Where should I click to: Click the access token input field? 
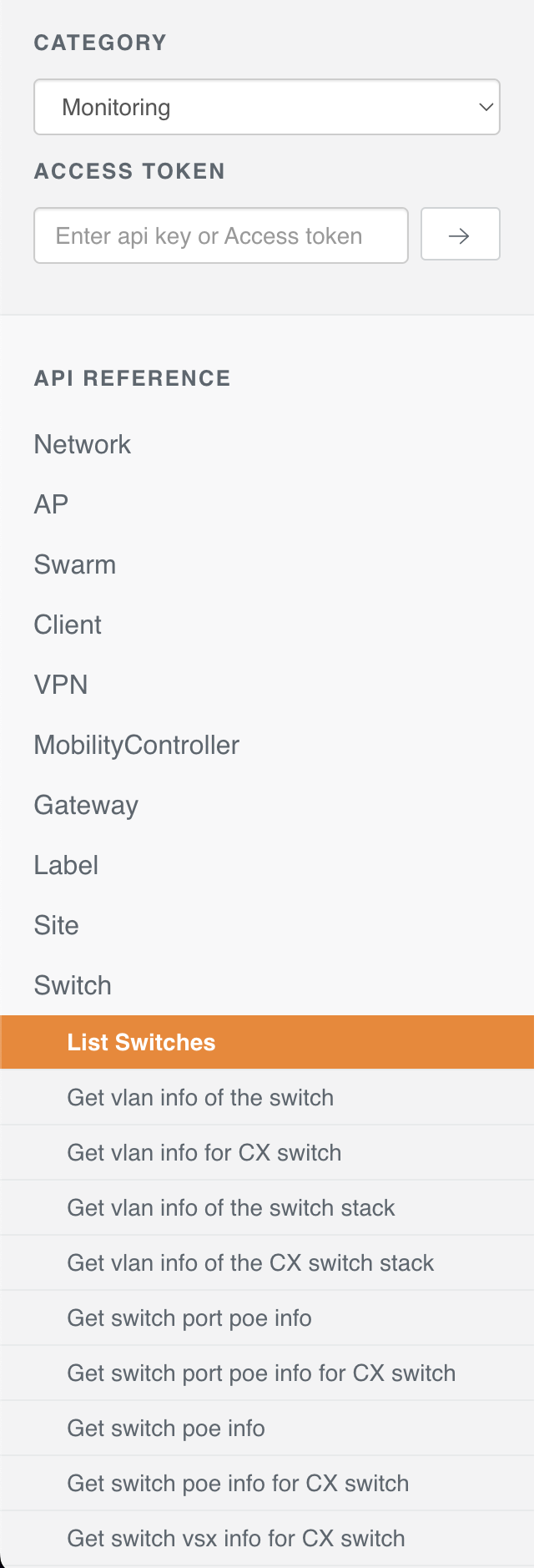(x=220, y=235)
